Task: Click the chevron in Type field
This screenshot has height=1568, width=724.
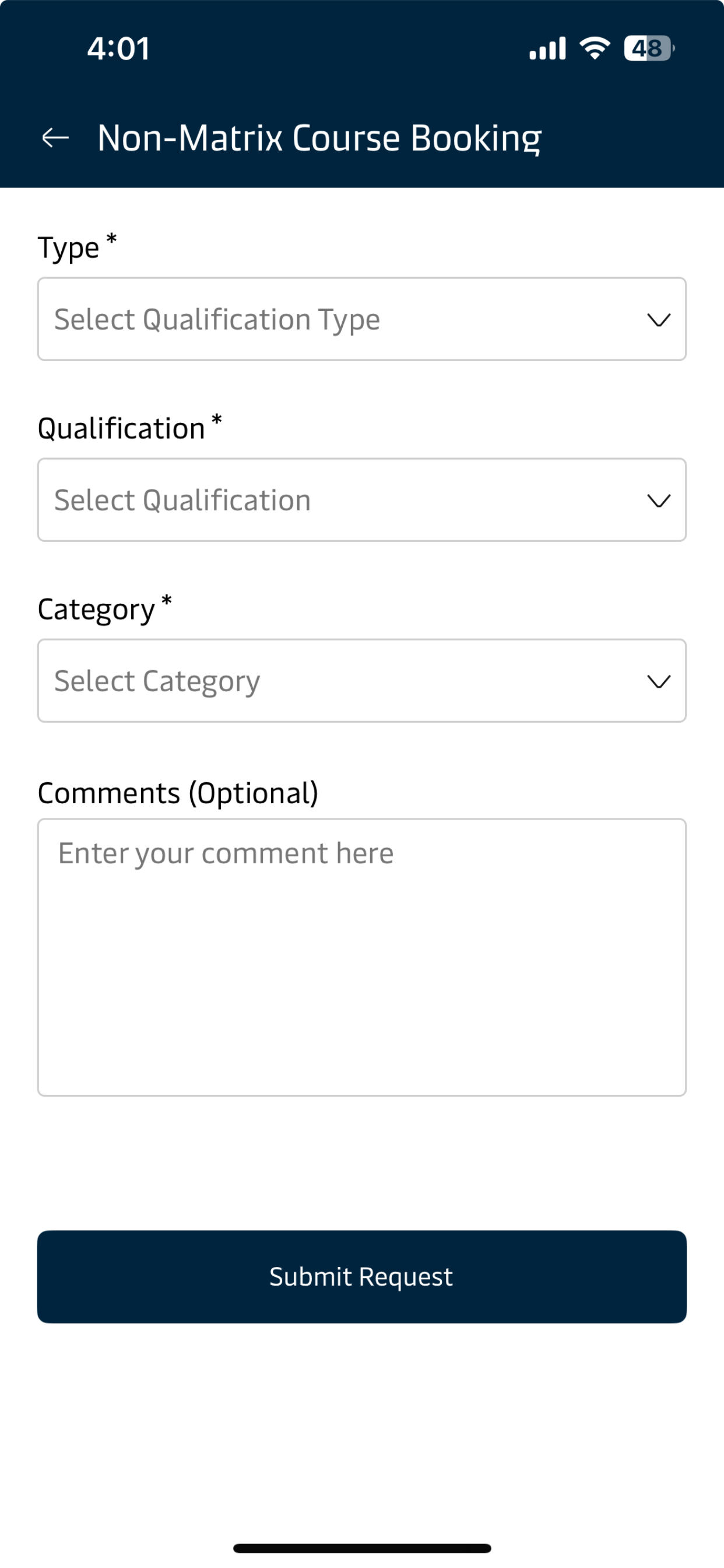Action: coord(658,320)
